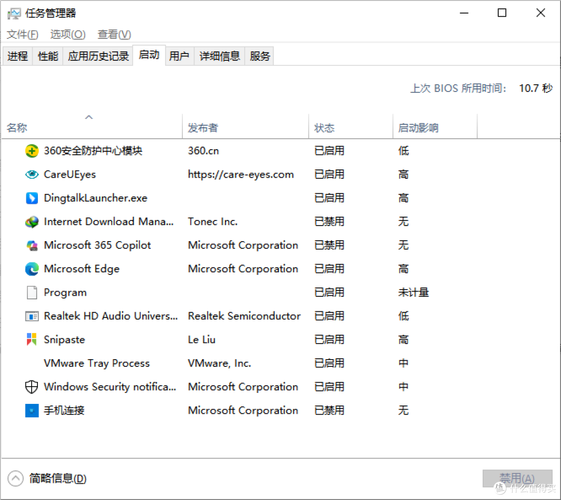This screenshot has width=561, height=500.
Task: Click the 10.7 秒 BIOS time value
Action: (x=536, y=88)
